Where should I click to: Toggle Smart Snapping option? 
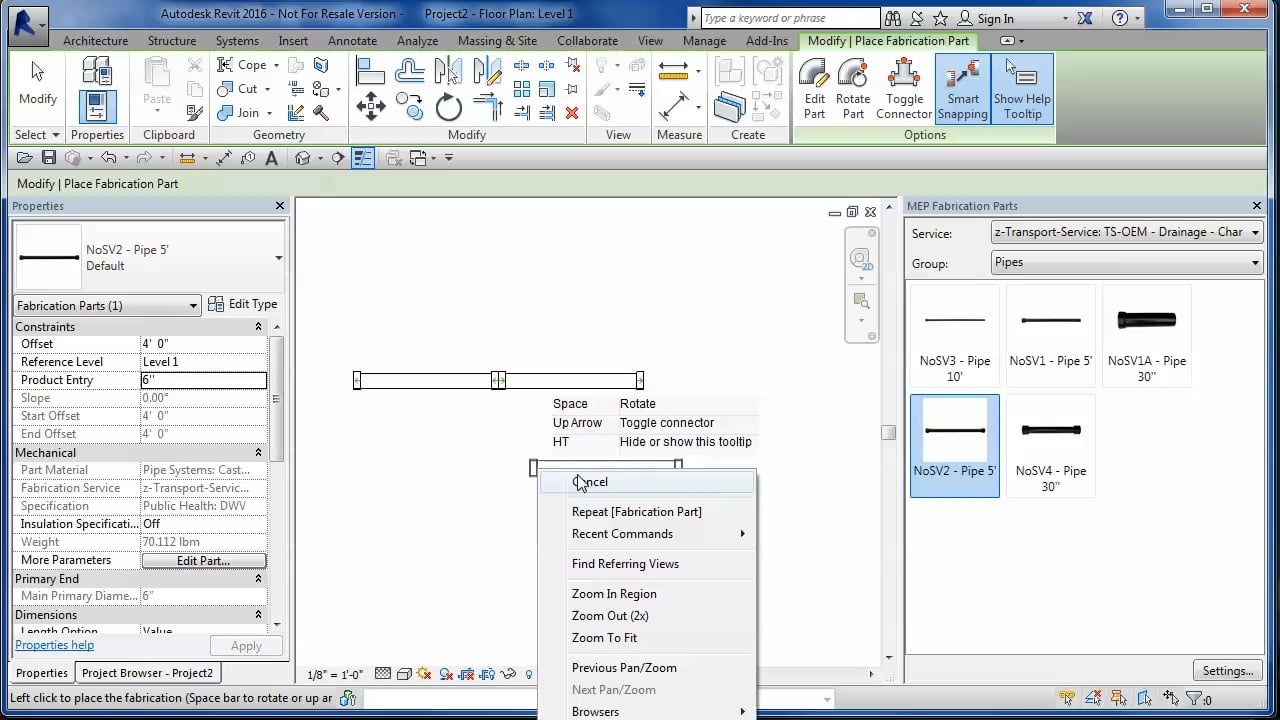point(963,89)
